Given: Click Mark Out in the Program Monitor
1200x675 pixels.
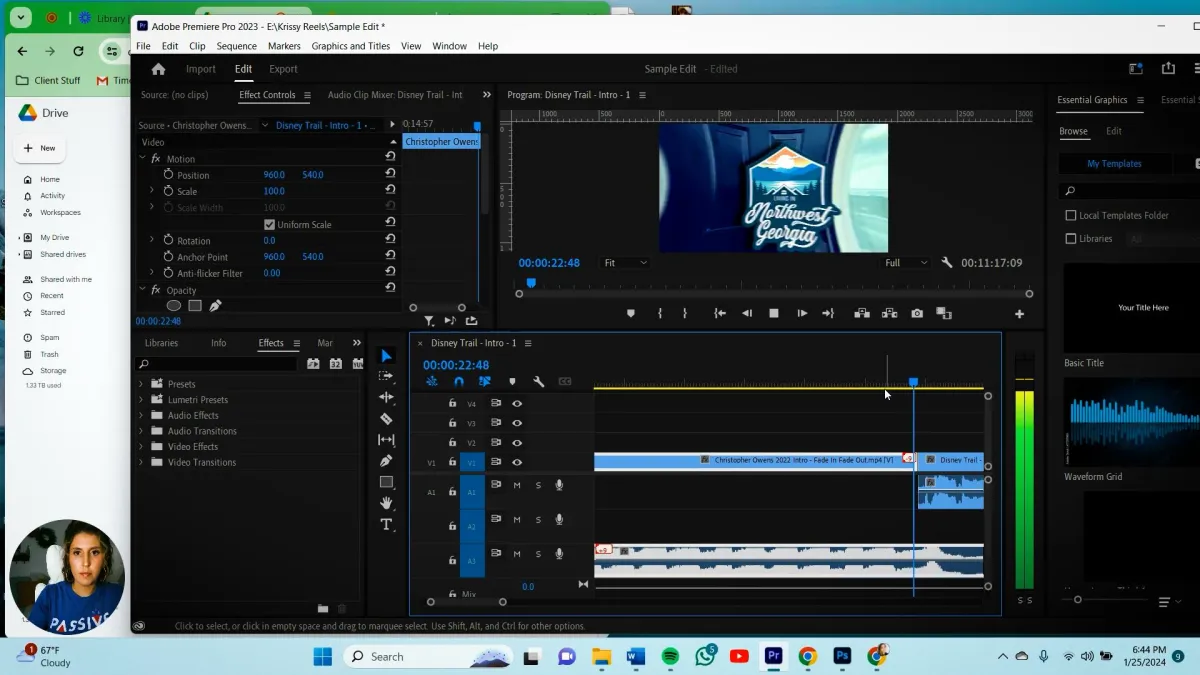Looking at the screenshot, I should pyautogui.click(x=685, y=313).
